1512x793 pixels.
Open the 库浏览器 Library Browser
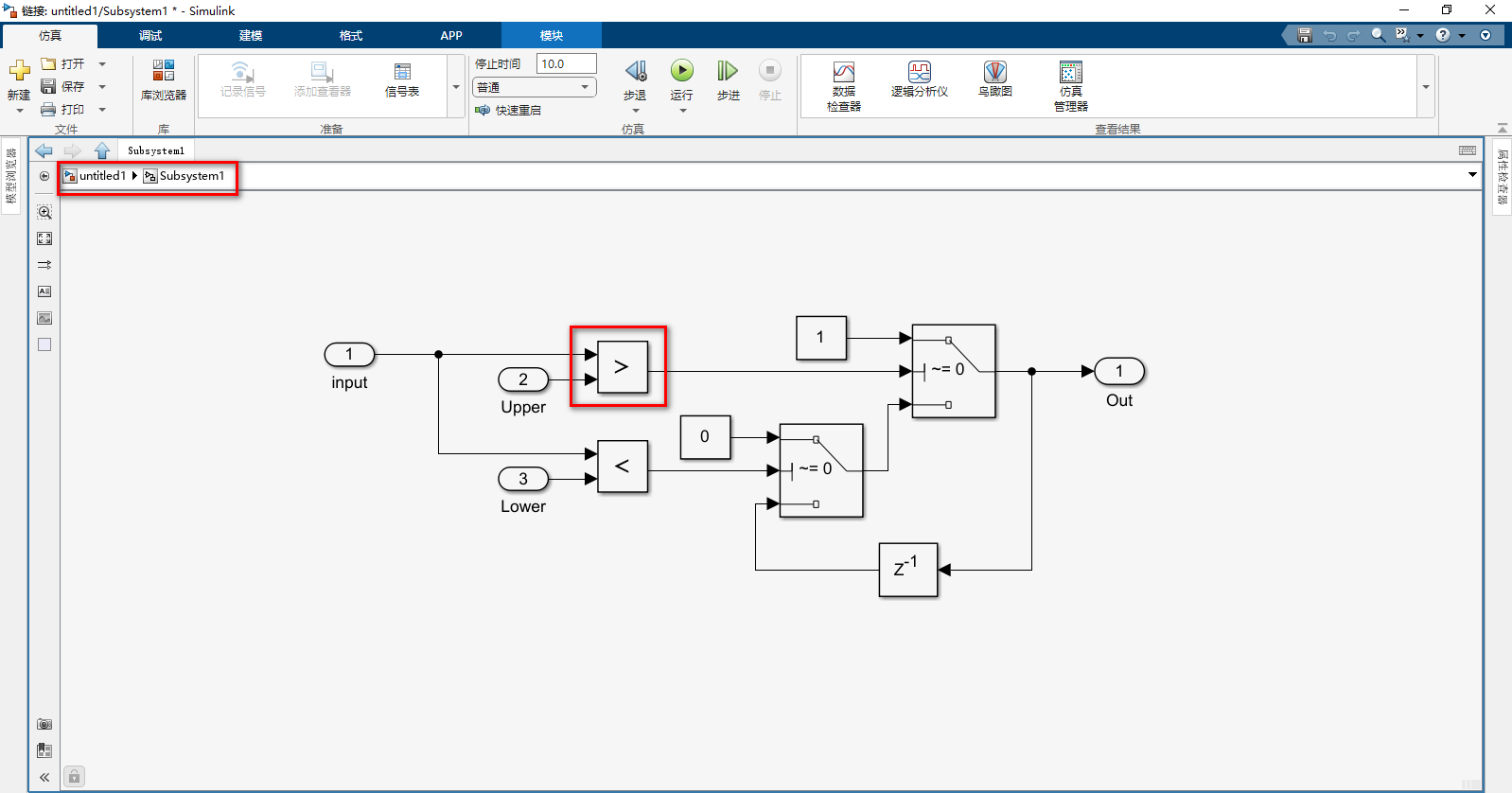[164, 79]
